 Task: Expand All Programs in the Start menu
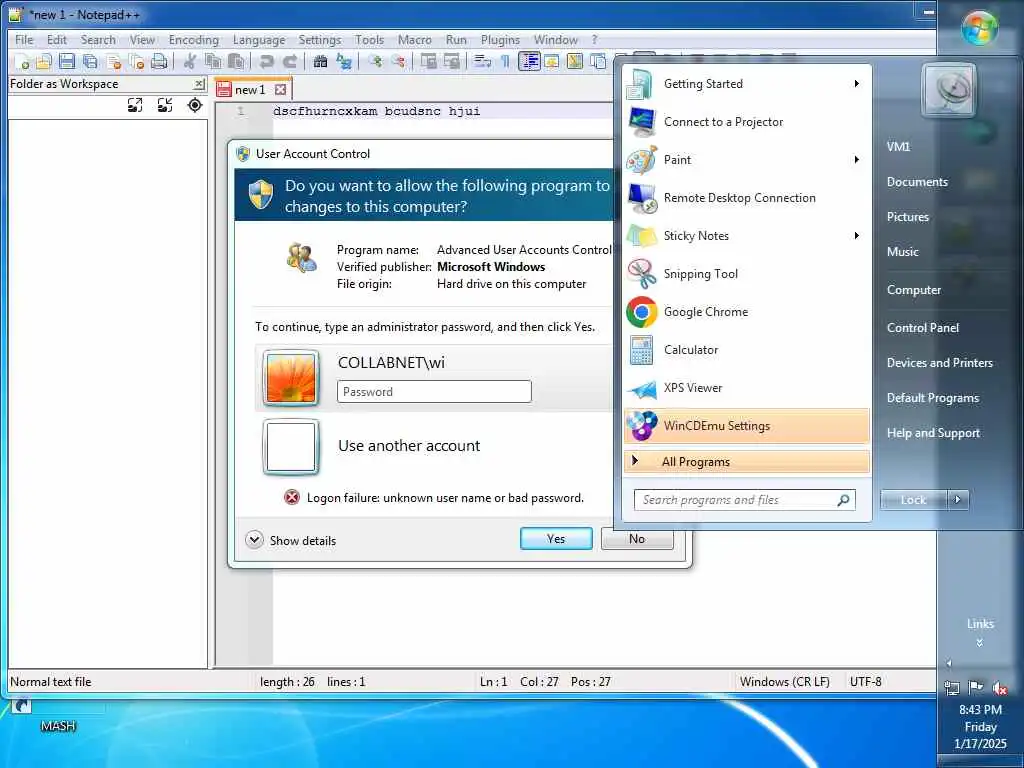(x=746, y=462)
